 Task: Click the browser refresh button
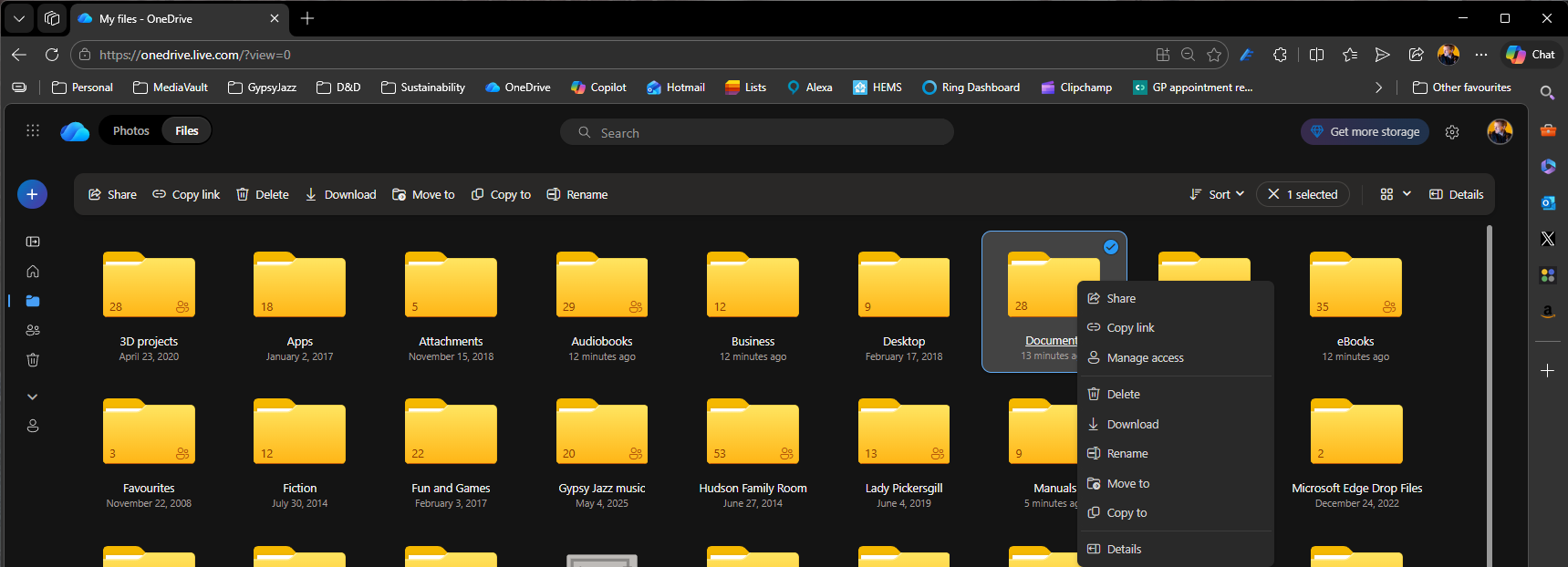pos(52,55)
